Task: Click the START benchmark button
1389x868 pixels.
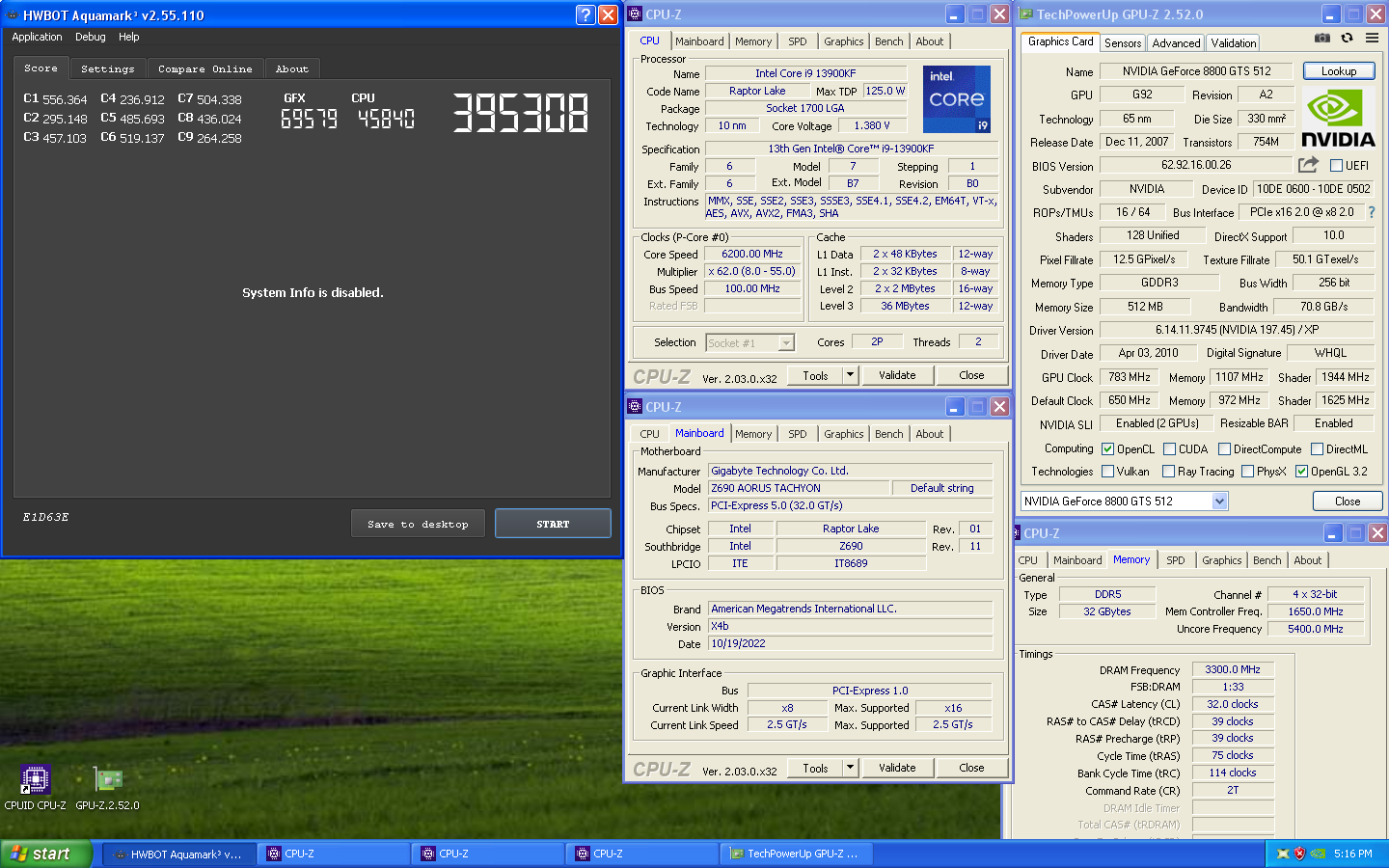Action: (553, 524)
